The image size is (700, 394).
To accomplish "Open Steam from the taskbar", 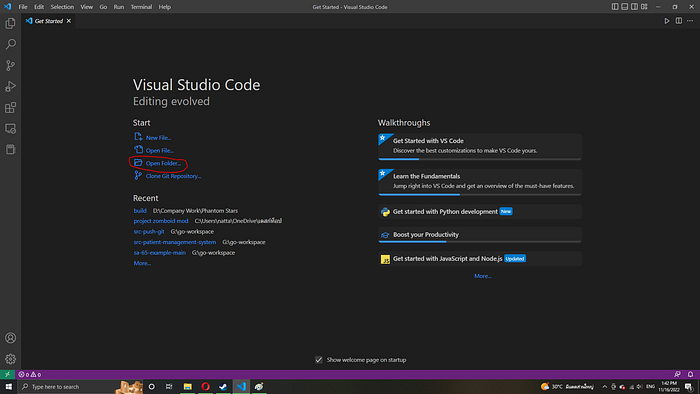I will click(x=223, y=386).
